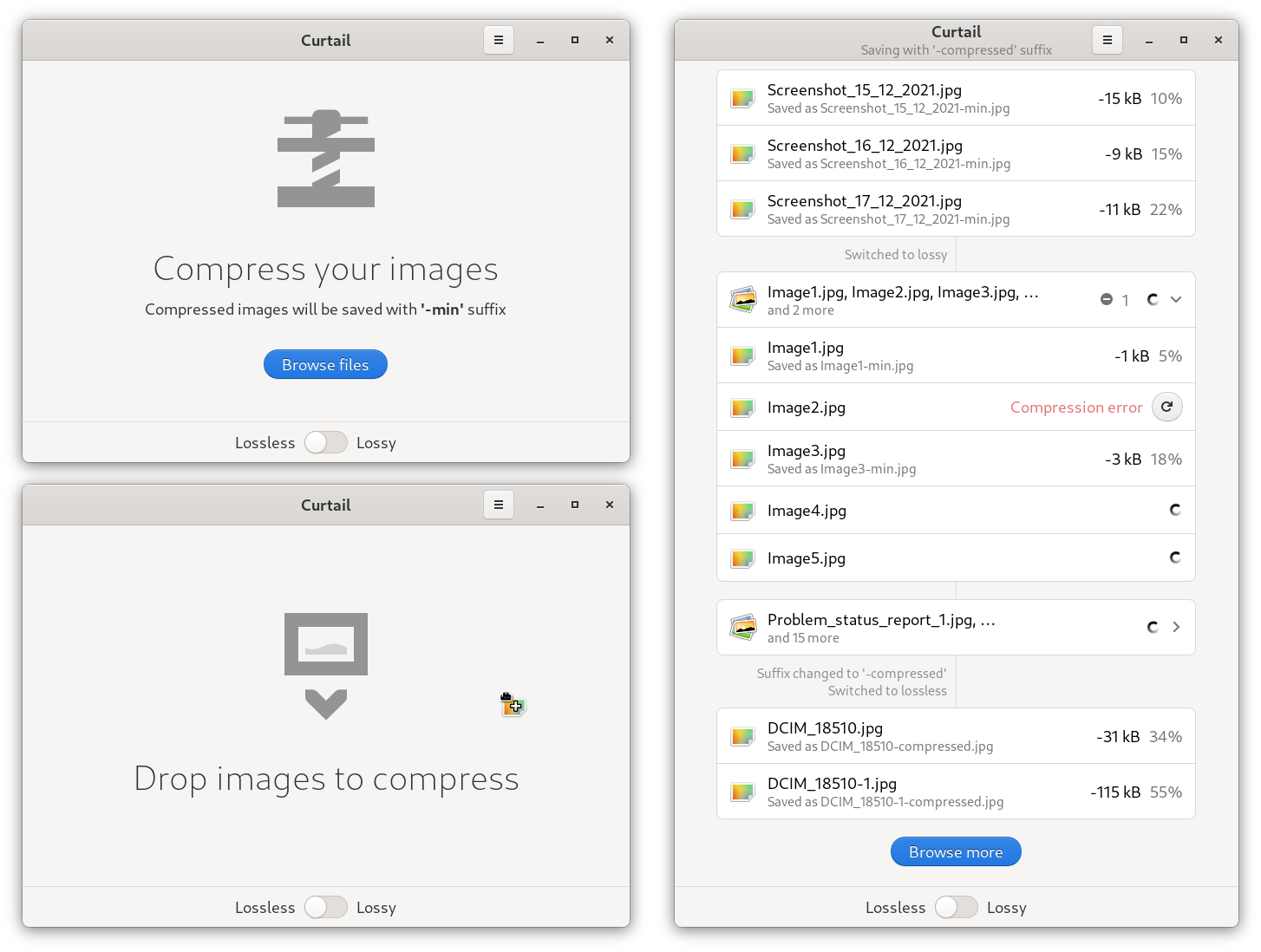Click thumbnail icon of Screenshot_16_12_2021.jpg
The height and width of the screenshot is (952, 1261).
point(743,154)
